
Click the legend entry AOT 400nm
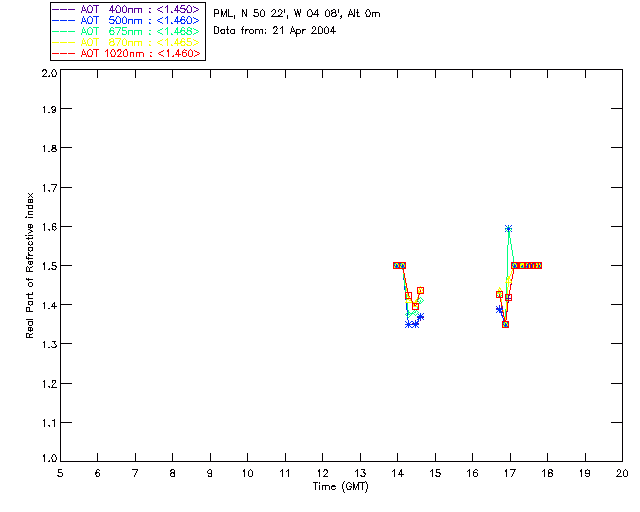point(126,9)
